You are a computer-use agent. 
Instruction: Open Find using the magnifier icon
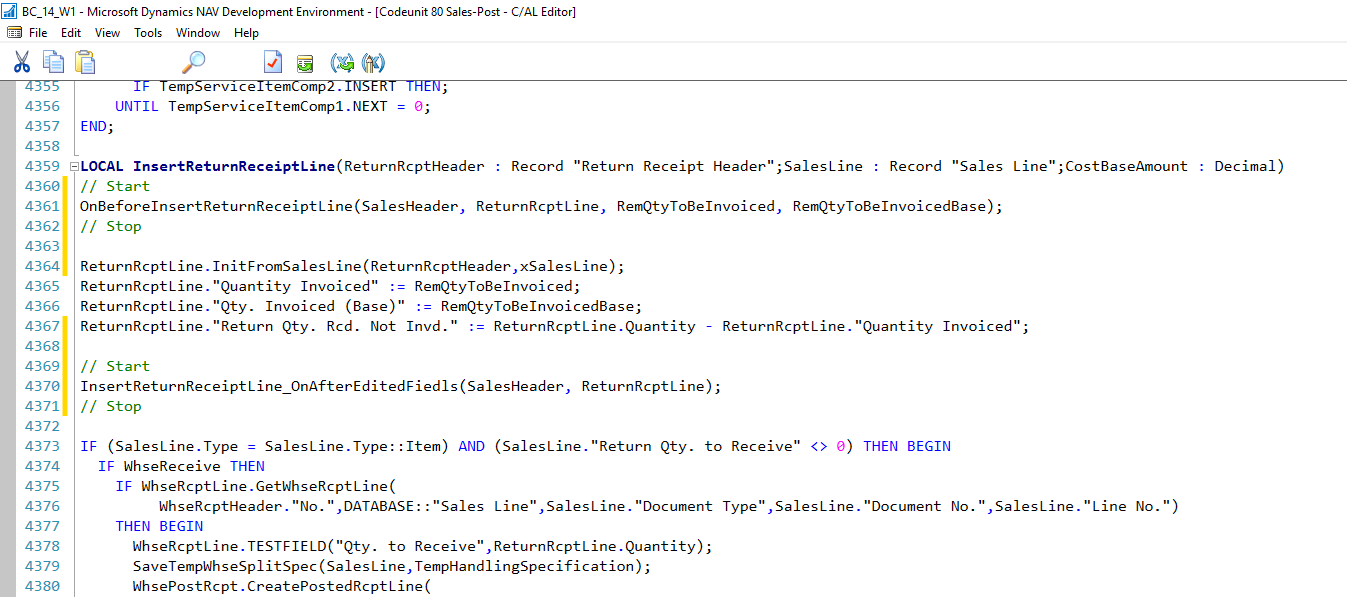pyautogui.click(x=194, y=61)
